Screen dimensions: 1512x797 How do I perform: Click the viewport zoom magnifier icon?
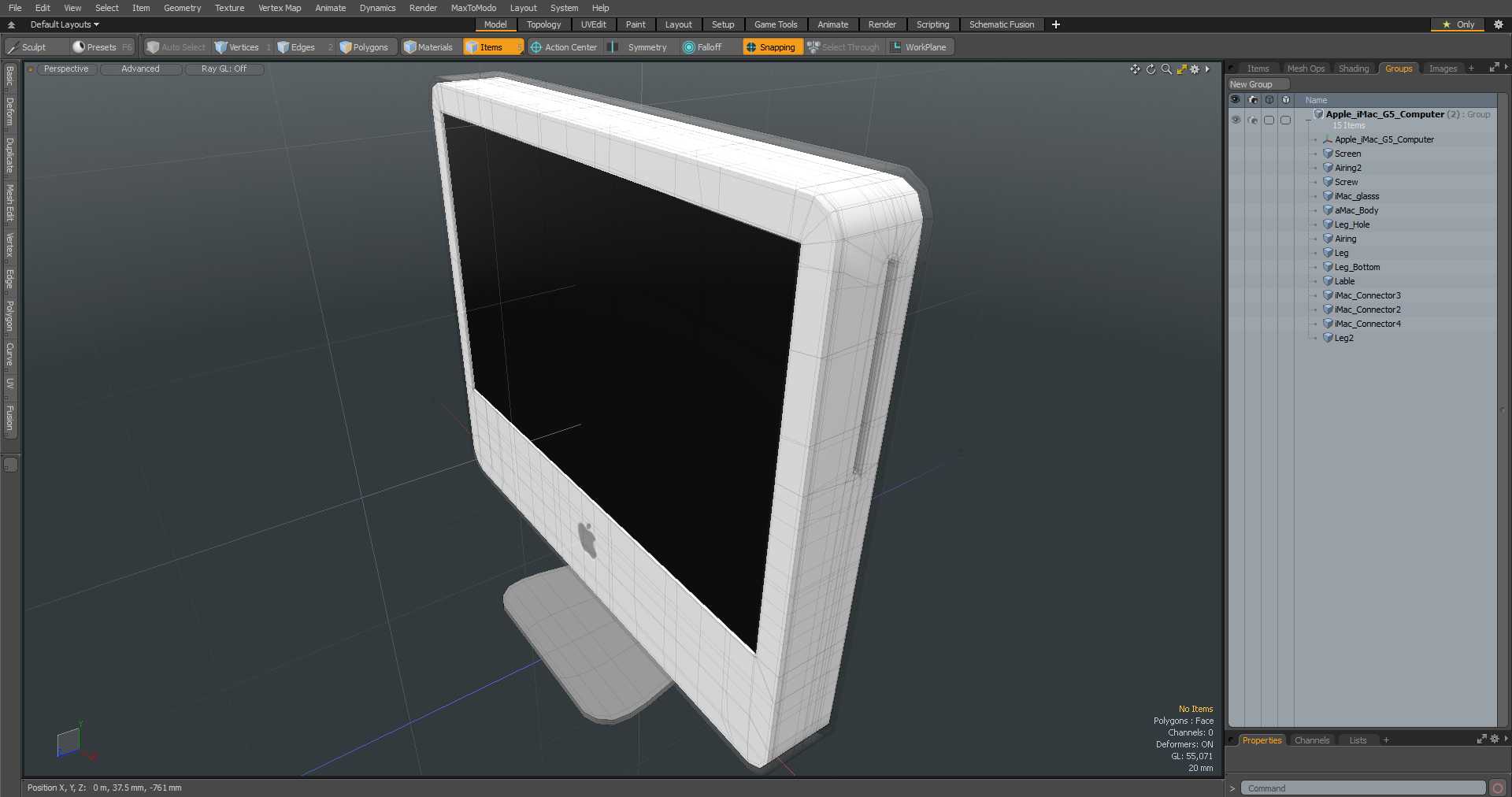(1166, 69)
